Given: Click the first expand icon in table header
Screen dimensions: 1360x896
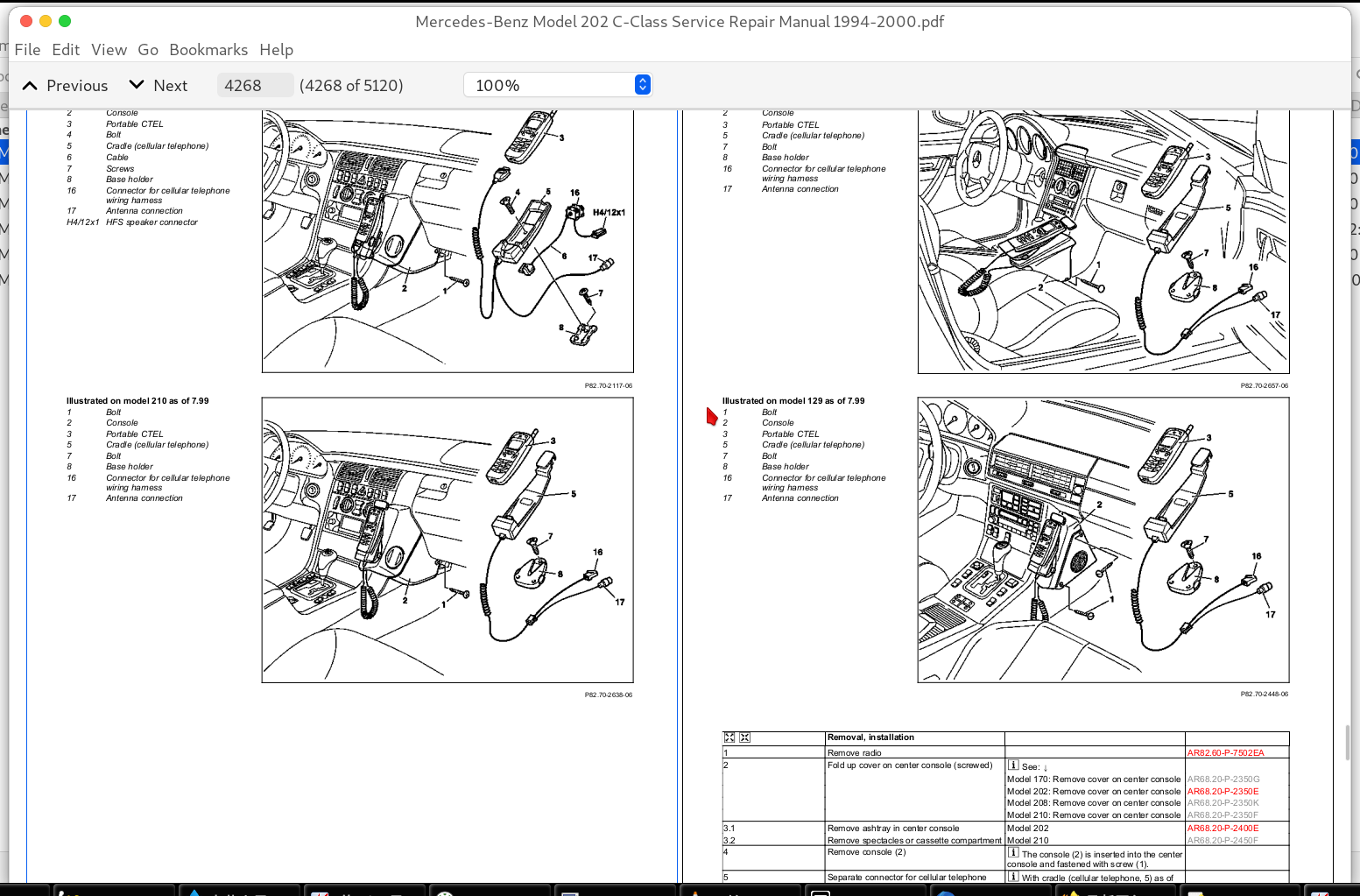Looking at the screenshot, I should coord(729,737).
